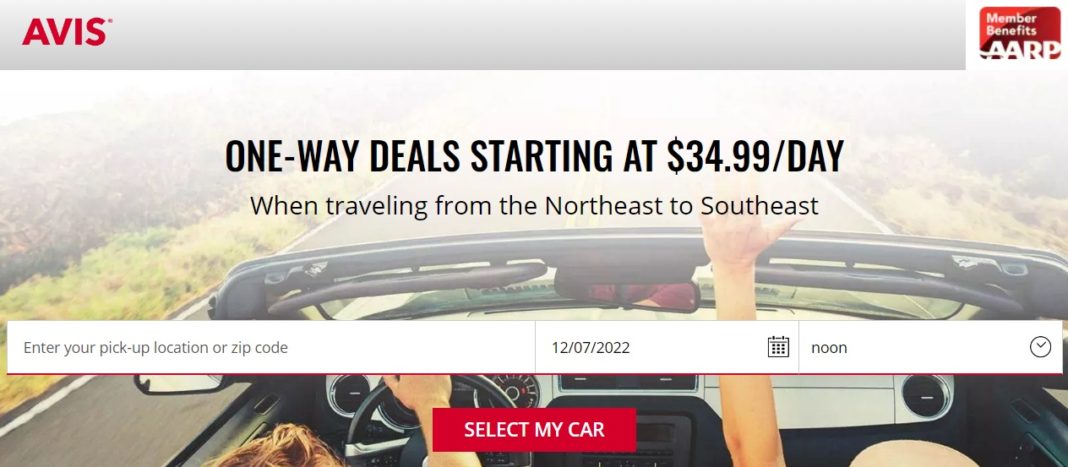The width and height of the screenshot is (1068, 467).
Task: Expand the noon pick-up time dropdown
Action: click(x=930, y=347)
